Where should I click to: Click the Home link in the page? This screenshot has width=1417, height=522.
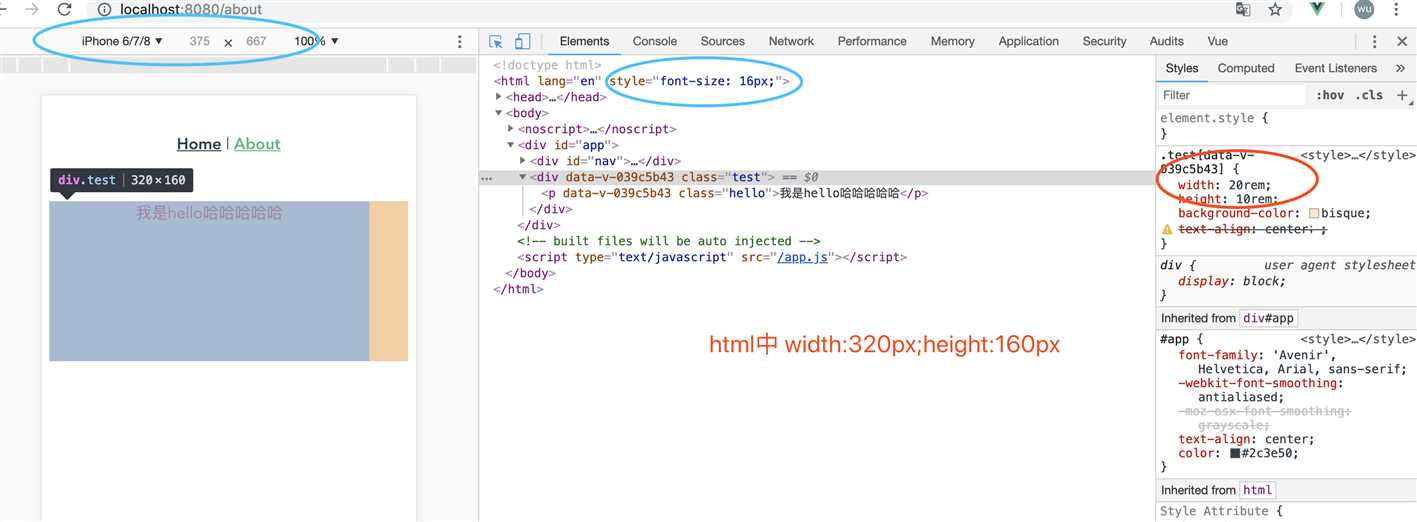pos(199,144)
